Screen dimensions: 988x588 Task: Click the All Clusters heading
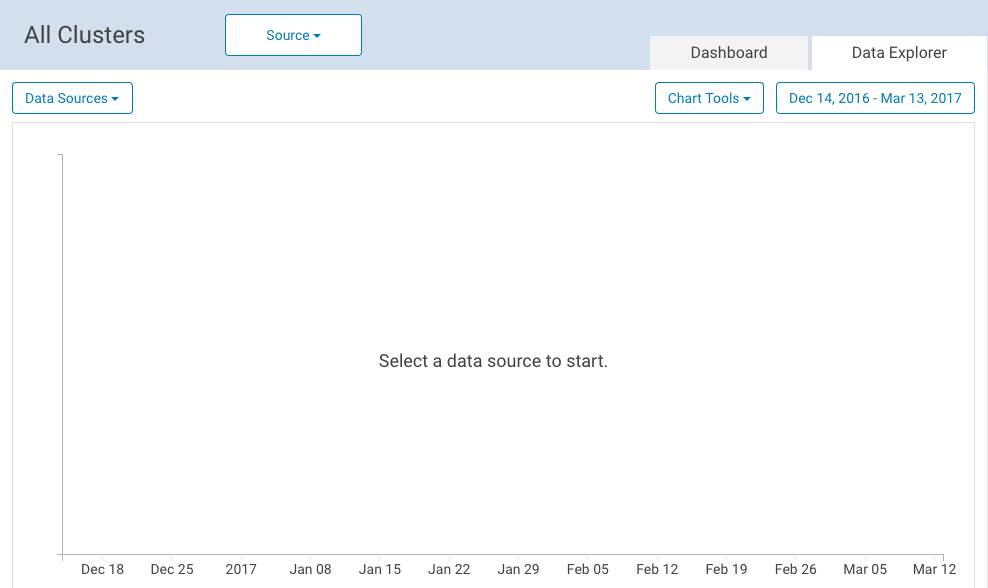(x=84, y=35)
